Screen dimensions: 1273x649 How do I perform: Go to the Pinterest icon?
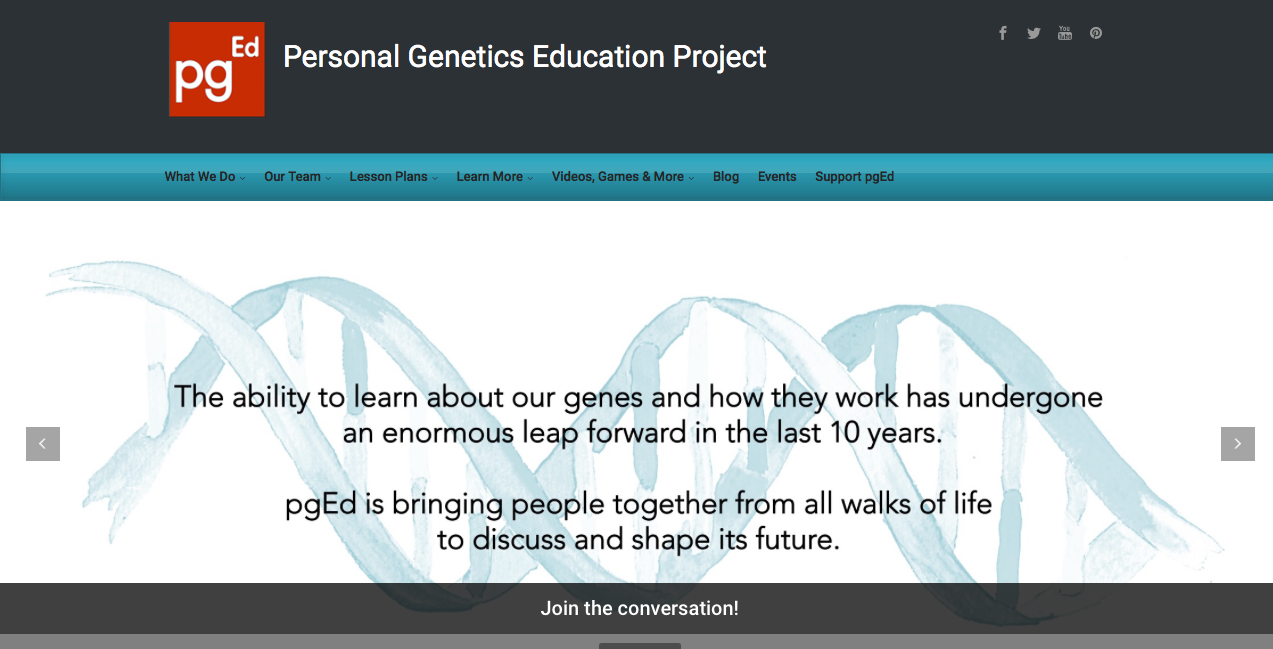tap(1096, 33)
